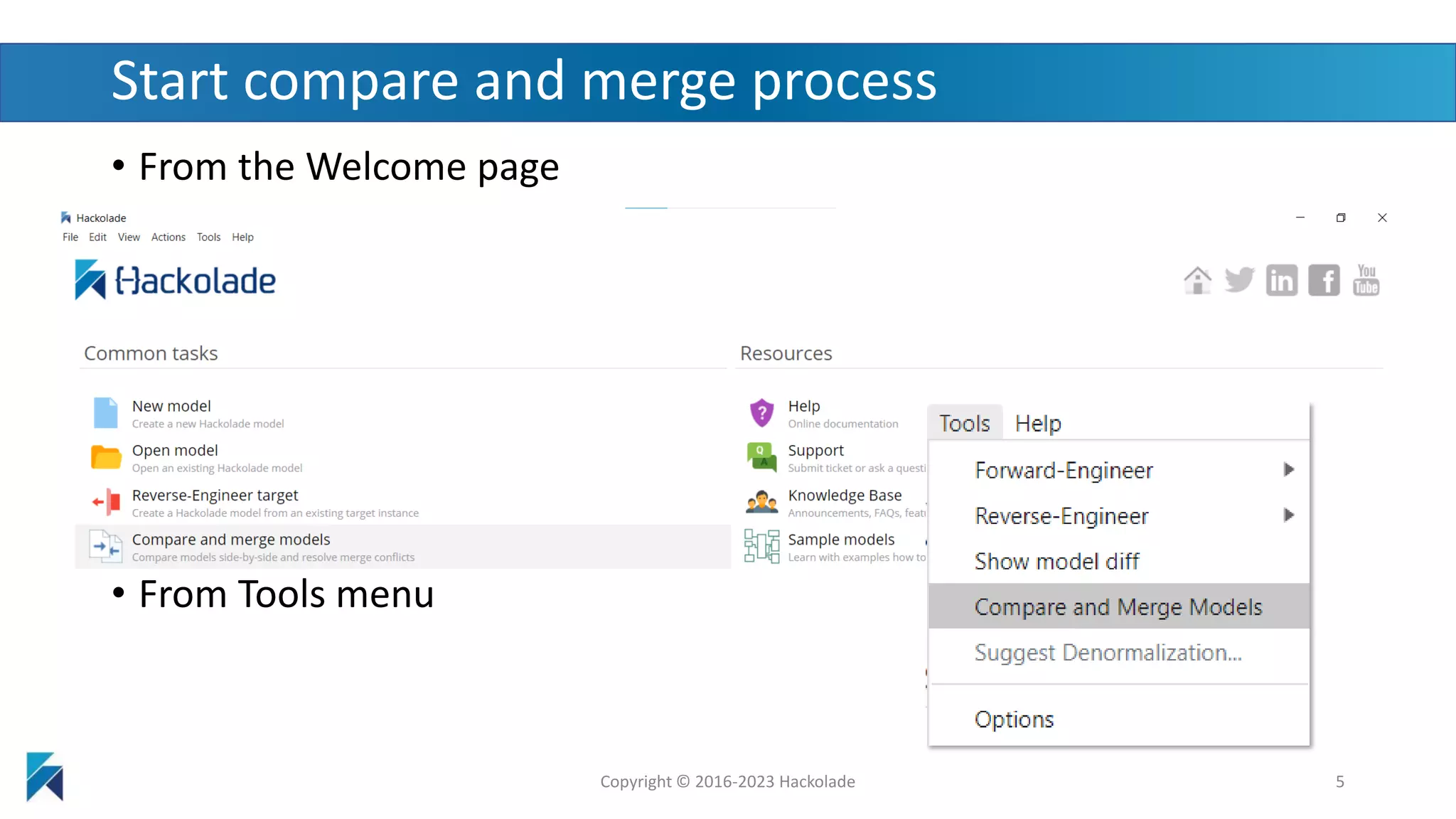
Task: Click 'Compare models side-by-side and resolve merge conflicts'
Action: (273, 557)
